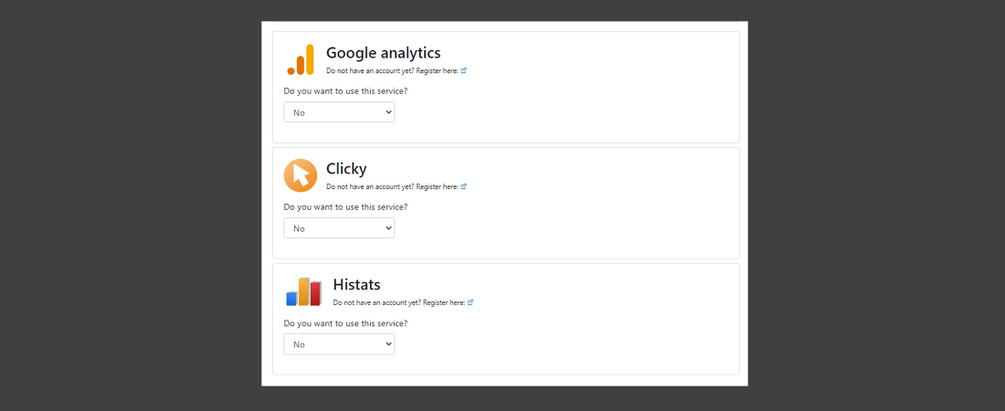Viewport: 1005px width, 411px height.
Task: Click register text under Clicky title
Action: 392,187
